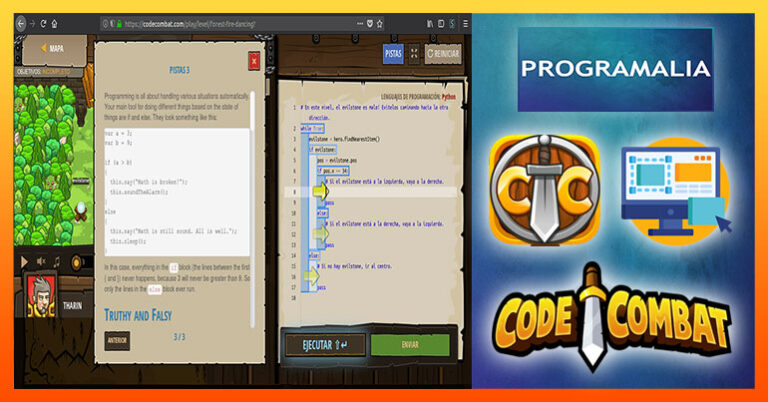
Task: Click the 'if evilstone:' code line
Action: (x=322, y=149)
